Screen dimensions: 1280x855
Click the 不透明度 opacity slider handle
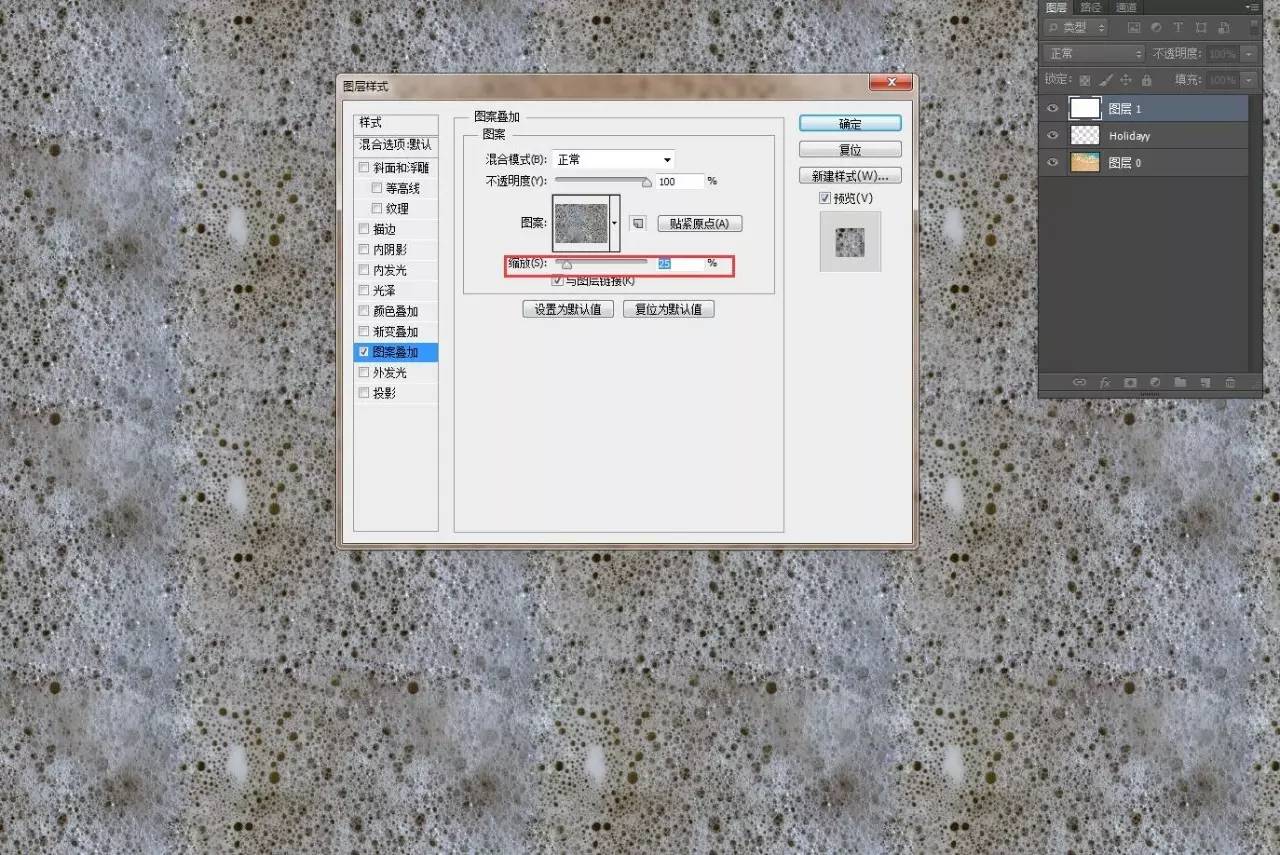point(646,183)
